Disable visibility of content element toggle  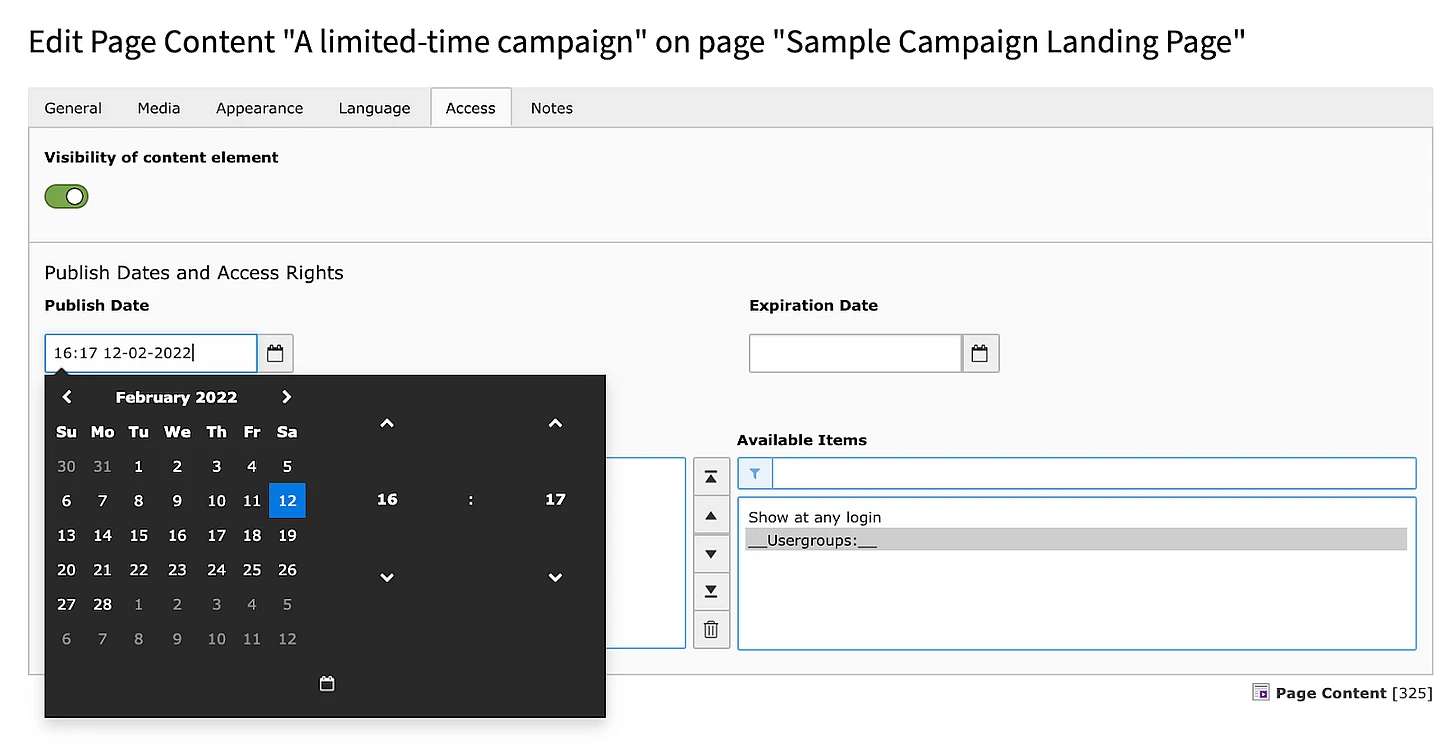[66, 196]
